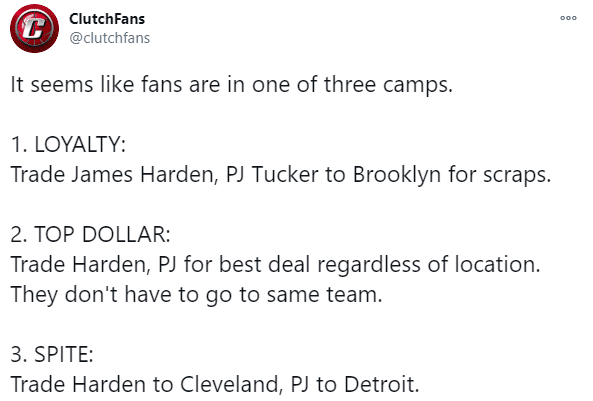Click the word 'Cleveland' in the last line
Image resolution: width=593 pixels, height=401 pixels.
[230, 384]
